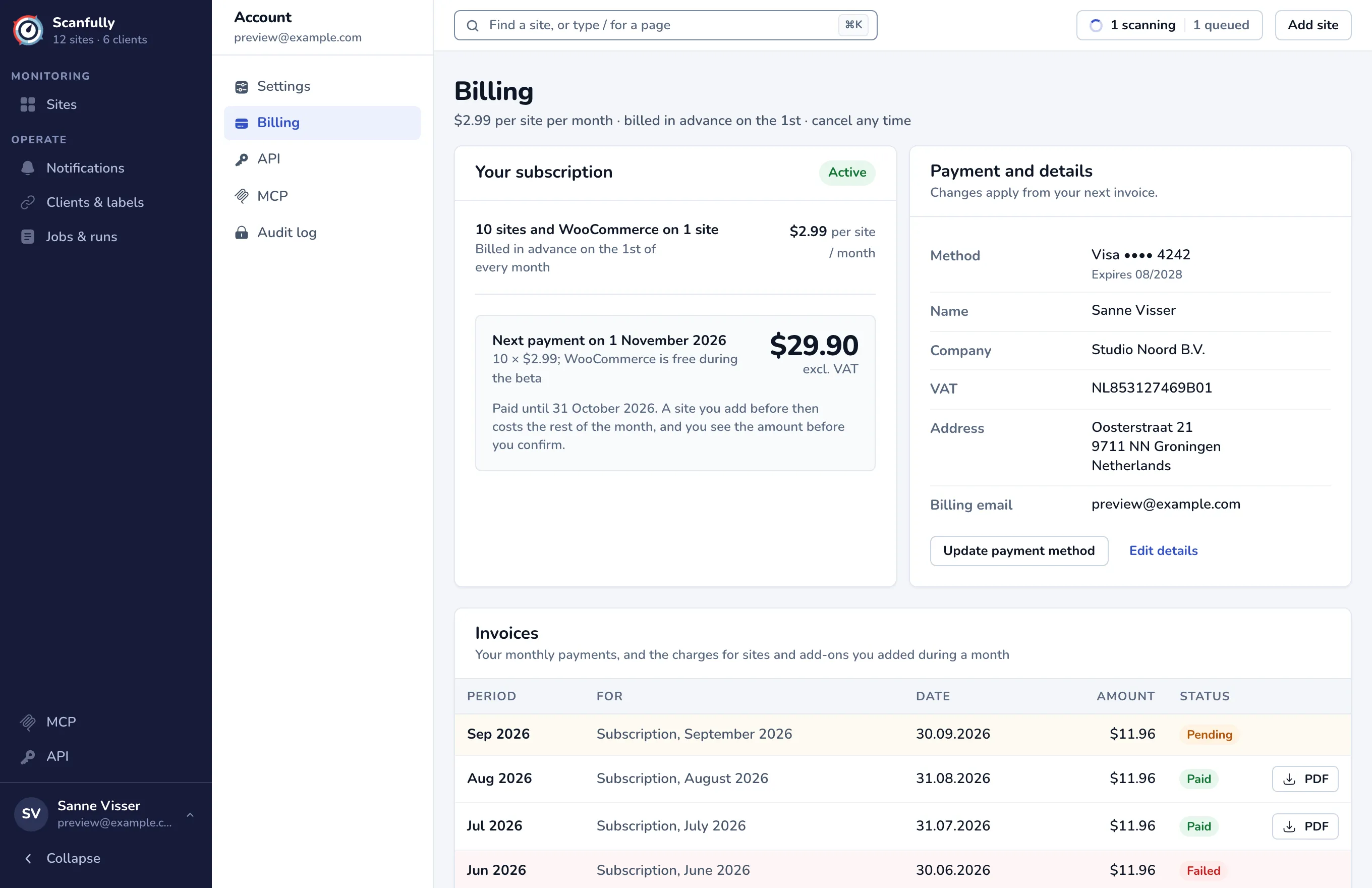
Task: Go to Notifications in the sidebar
Action: 106,168
